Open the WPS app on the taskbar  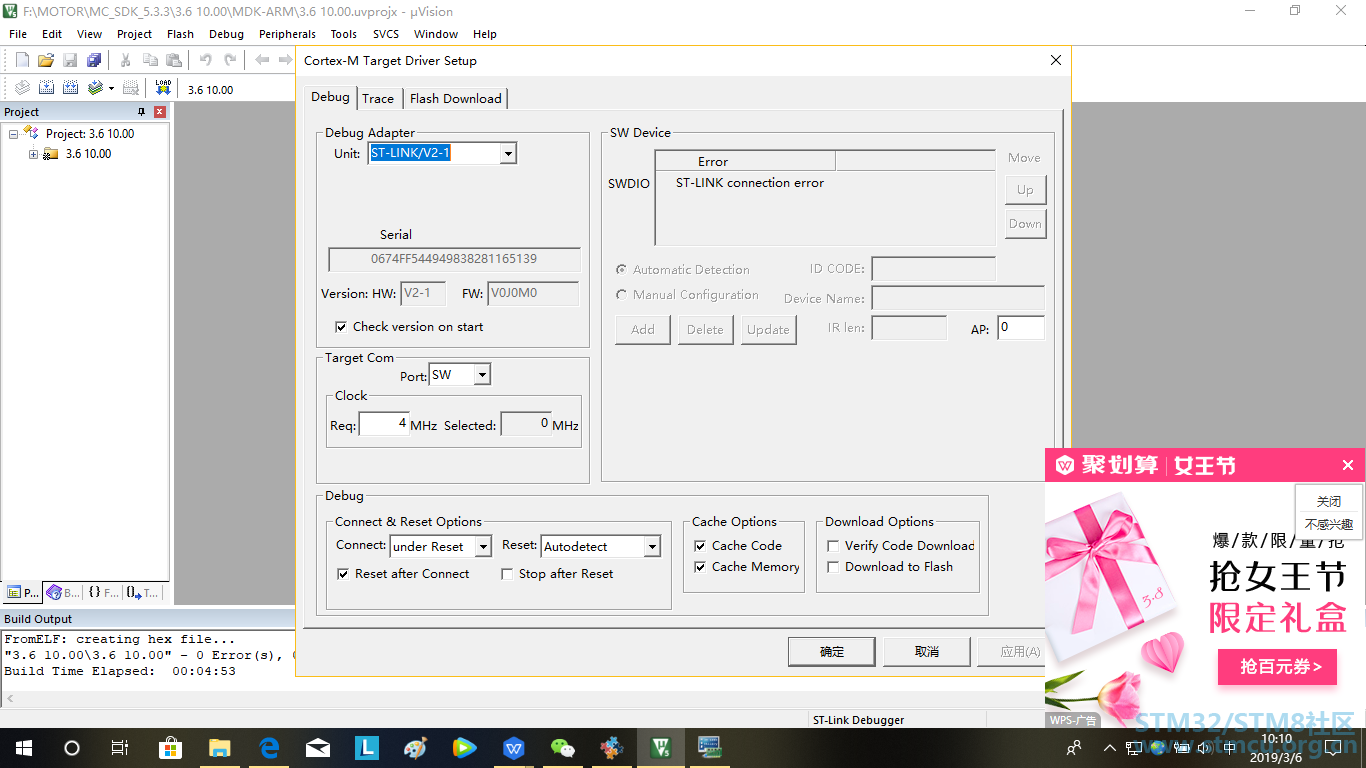click(x=514, y=747)
